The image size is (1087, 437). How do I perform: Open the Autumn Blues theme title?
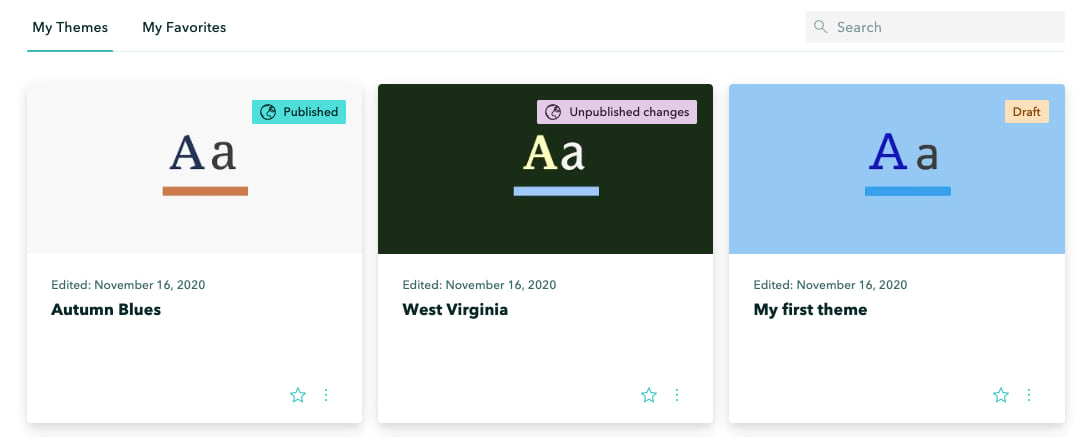(x=106, y=309)
